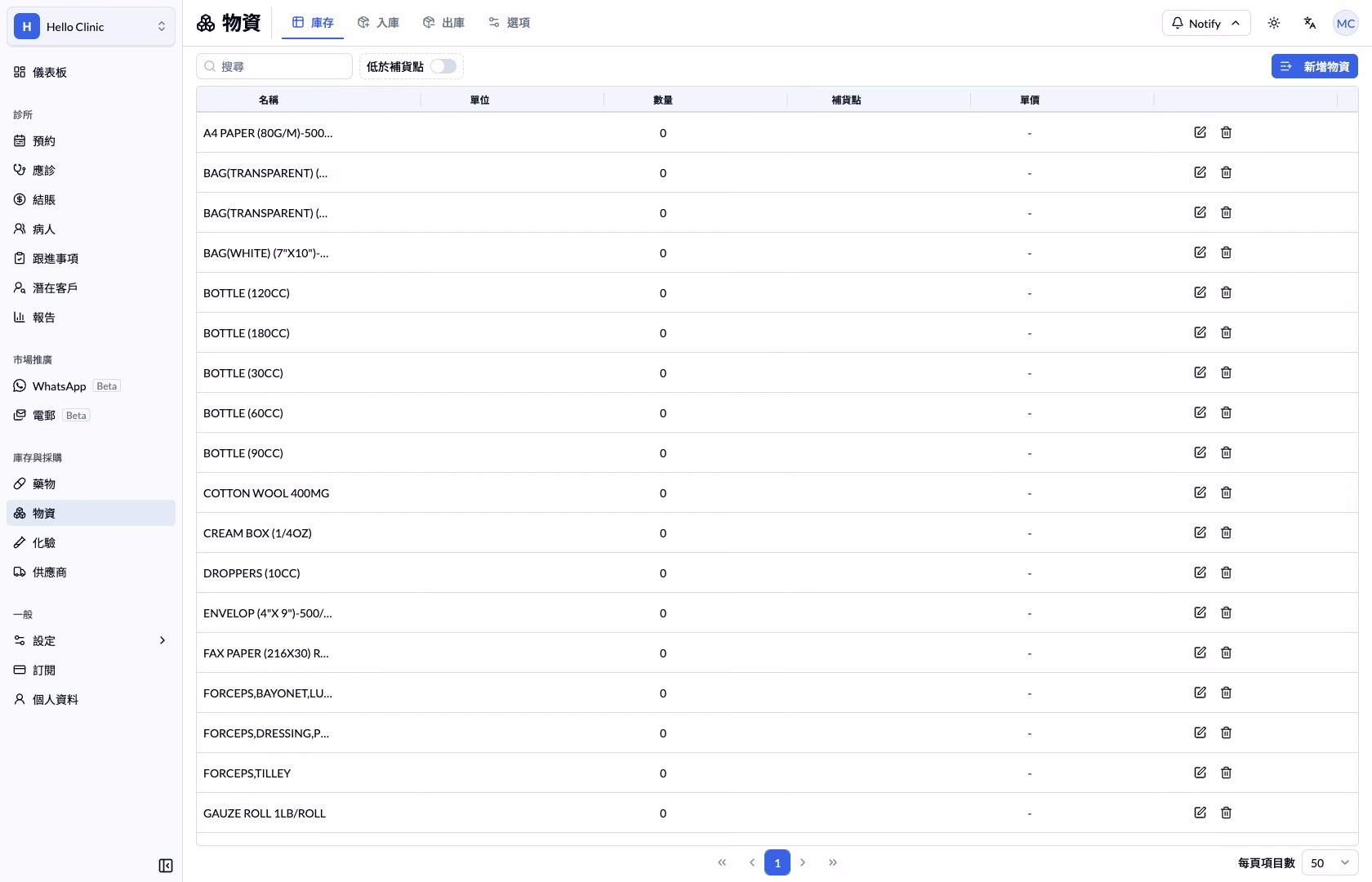This screenshot has height=882, width=1372.
Task: Open WhatsApp marketing page
Action: [91, 385]
